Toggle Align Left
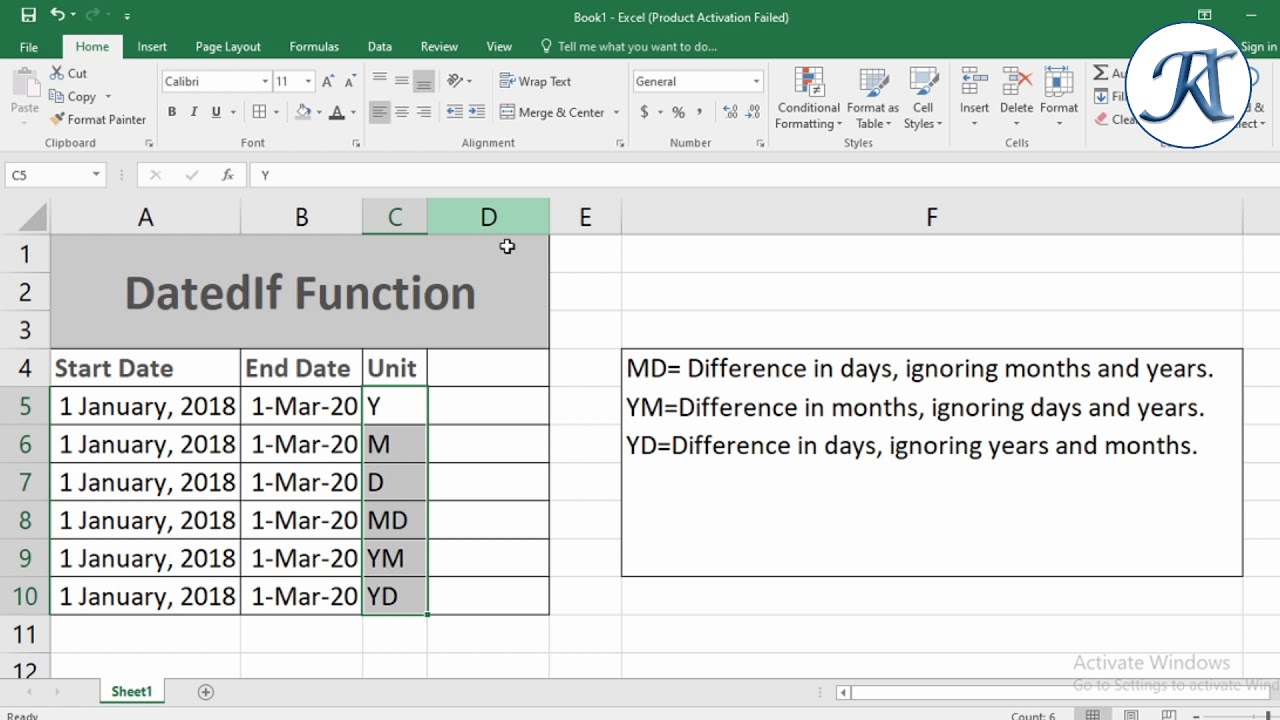Screen dimensions: 1280x720 pos(379,112)
